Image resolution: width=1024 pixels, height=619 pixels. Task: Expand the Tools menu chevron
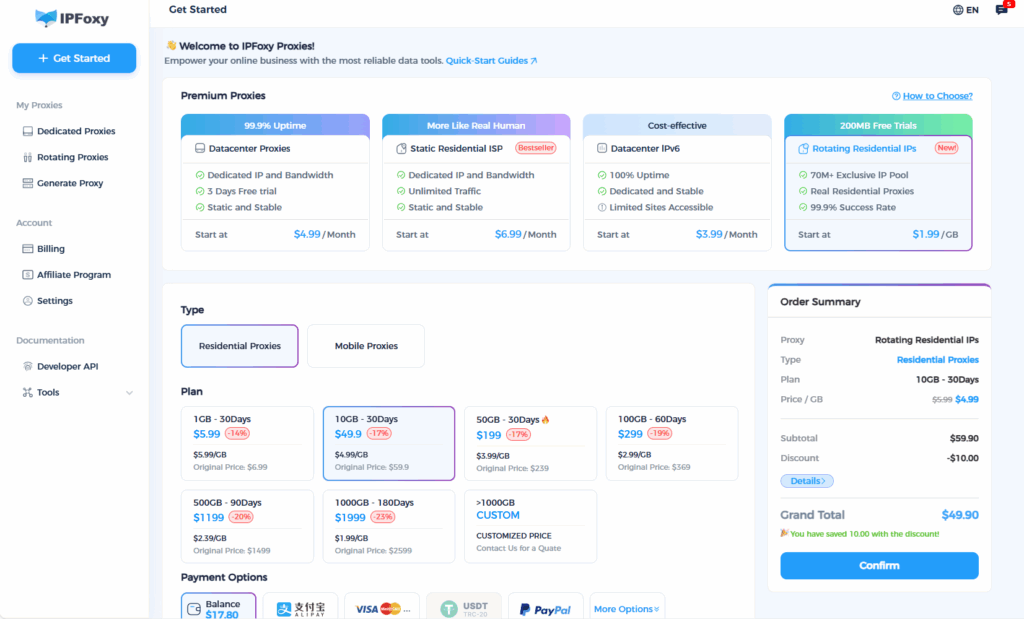click(x=129, y=393)
